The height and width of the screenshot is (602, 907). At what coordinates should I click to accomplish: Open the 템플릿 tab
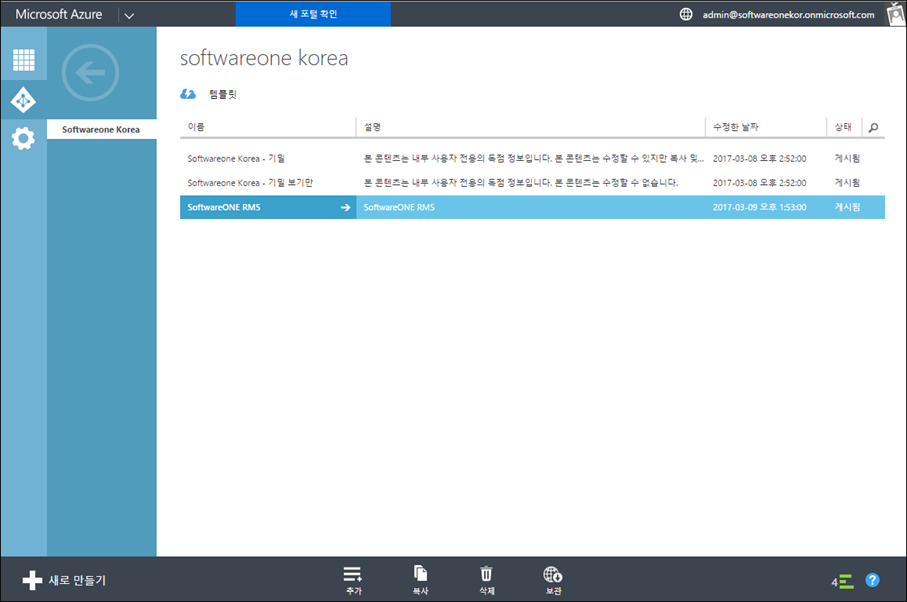(223, 94)
